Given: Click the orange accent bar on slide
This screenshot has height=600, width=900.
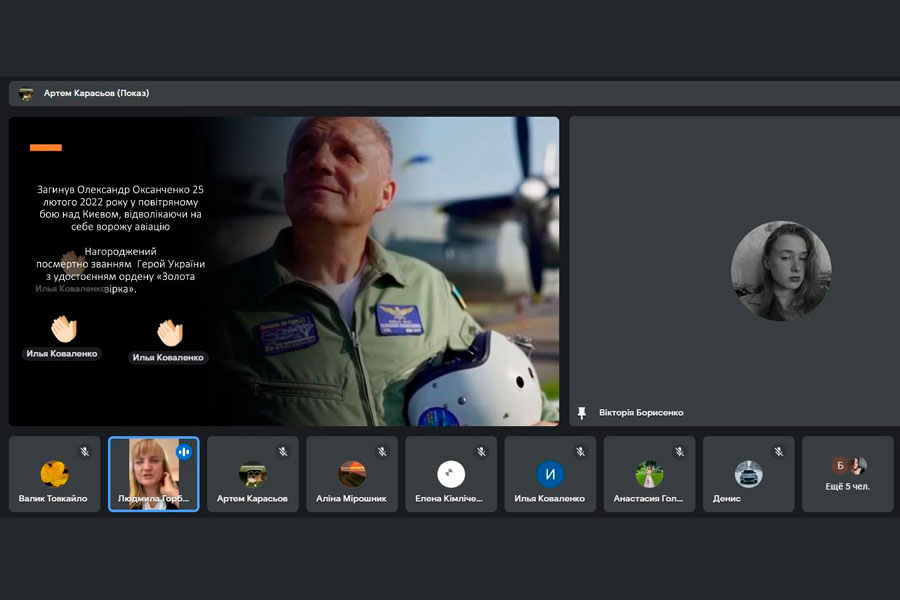Looking at the screenshot, I should tap(46, 147).
